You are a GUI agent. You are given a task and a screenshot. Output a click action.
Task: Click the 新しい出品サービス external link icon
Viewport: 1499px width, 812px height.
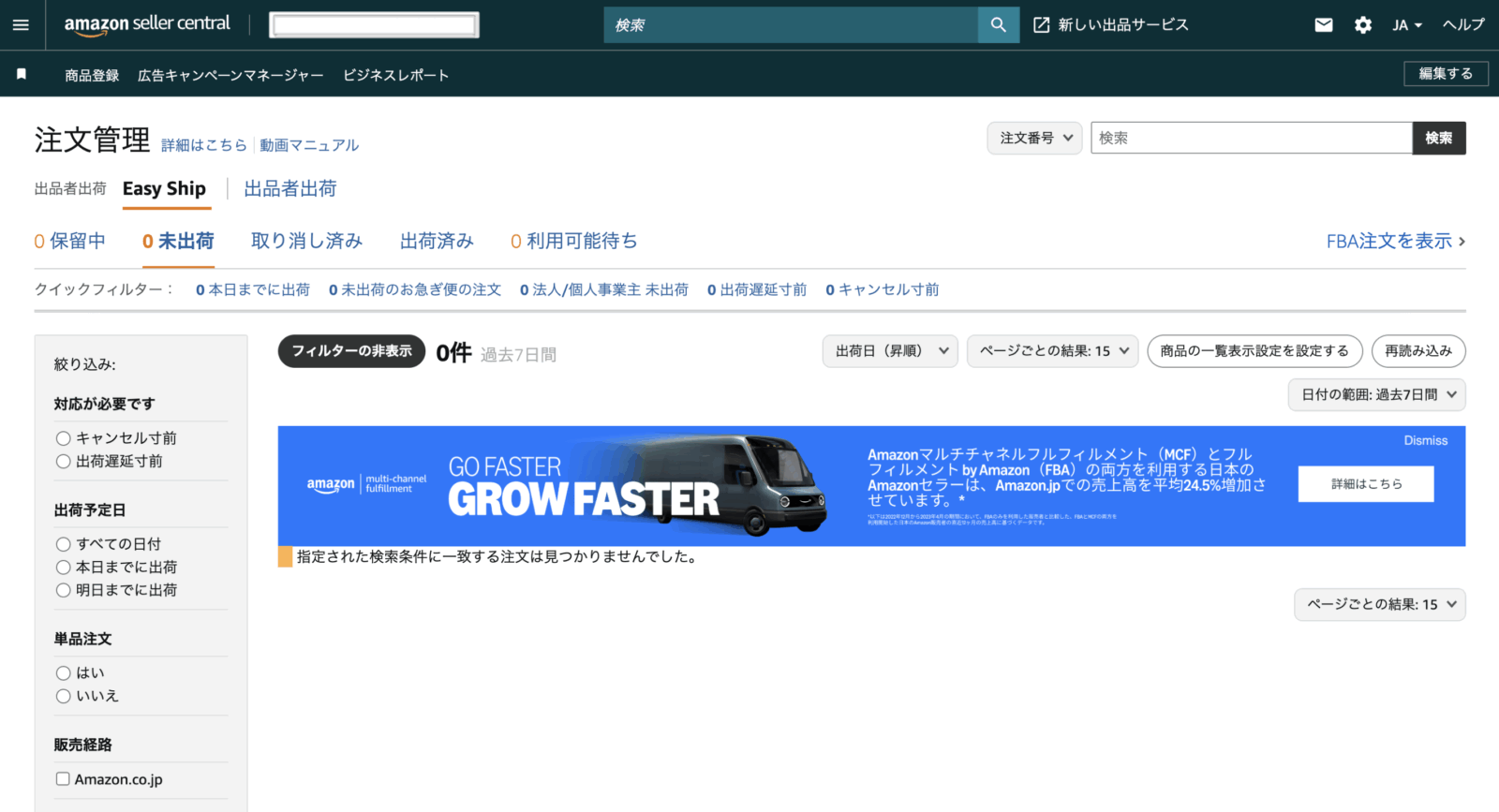pyautogui.click(x=1041, y=25)
